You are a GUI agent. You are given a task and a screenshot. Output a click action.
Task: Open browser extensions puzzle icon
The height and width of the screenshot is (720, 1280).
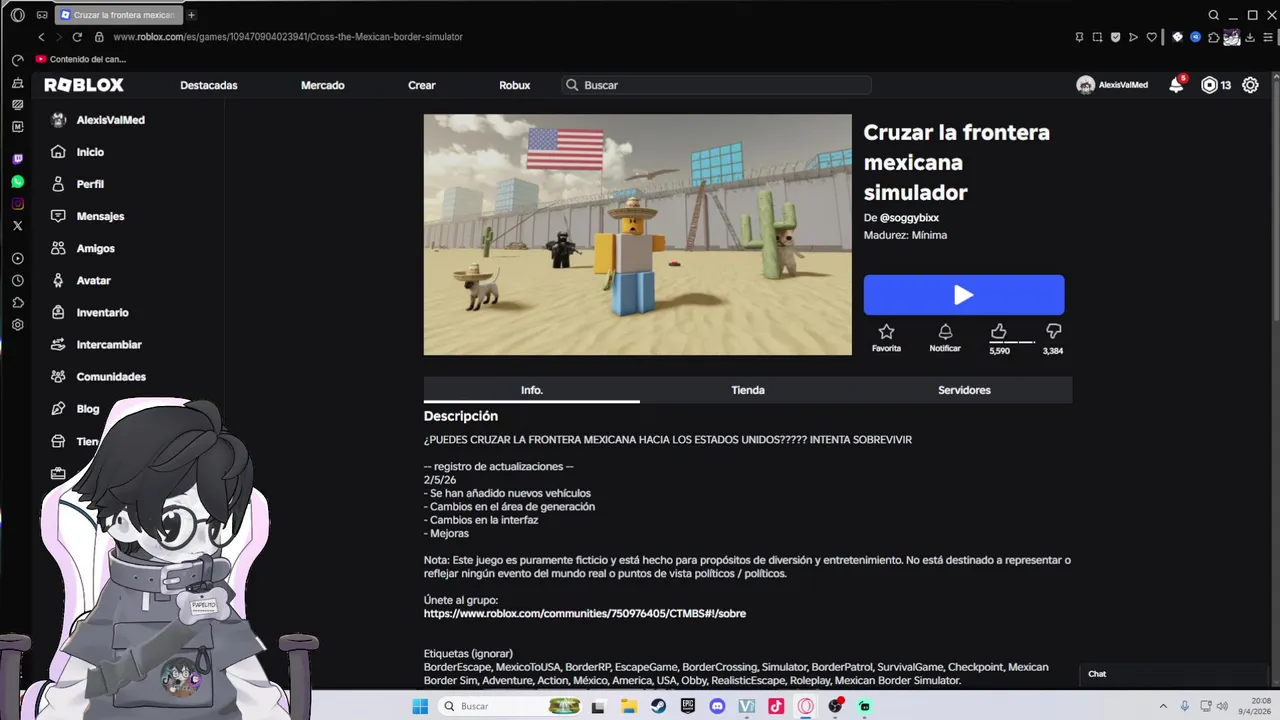1213,37
